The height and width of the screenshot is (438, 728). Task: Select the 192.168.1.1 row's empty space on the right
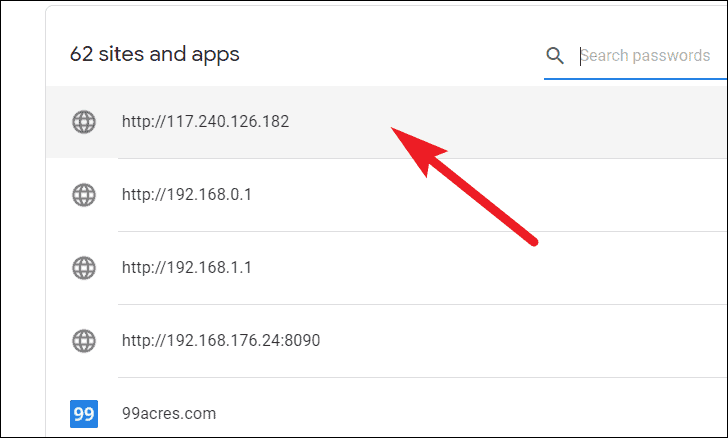(x=490, y=268)
